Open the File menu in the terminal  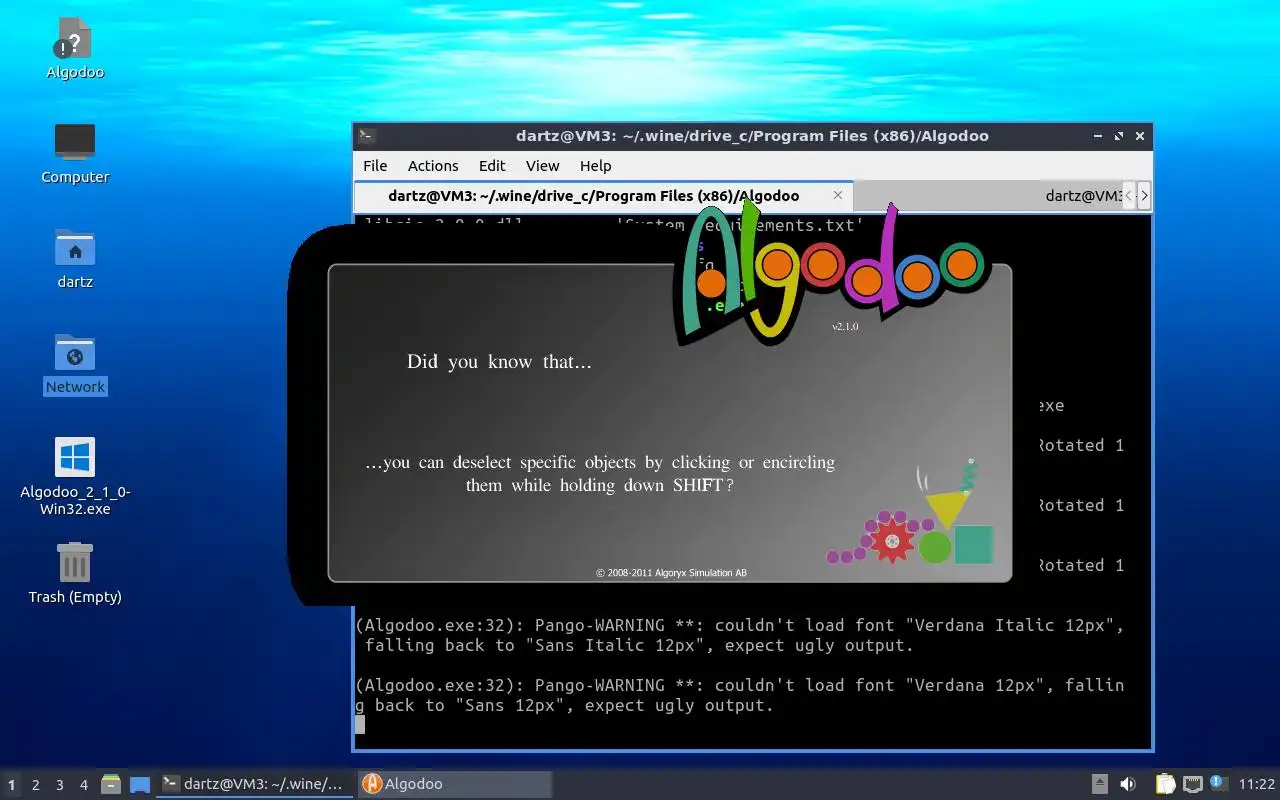point(375,166)
